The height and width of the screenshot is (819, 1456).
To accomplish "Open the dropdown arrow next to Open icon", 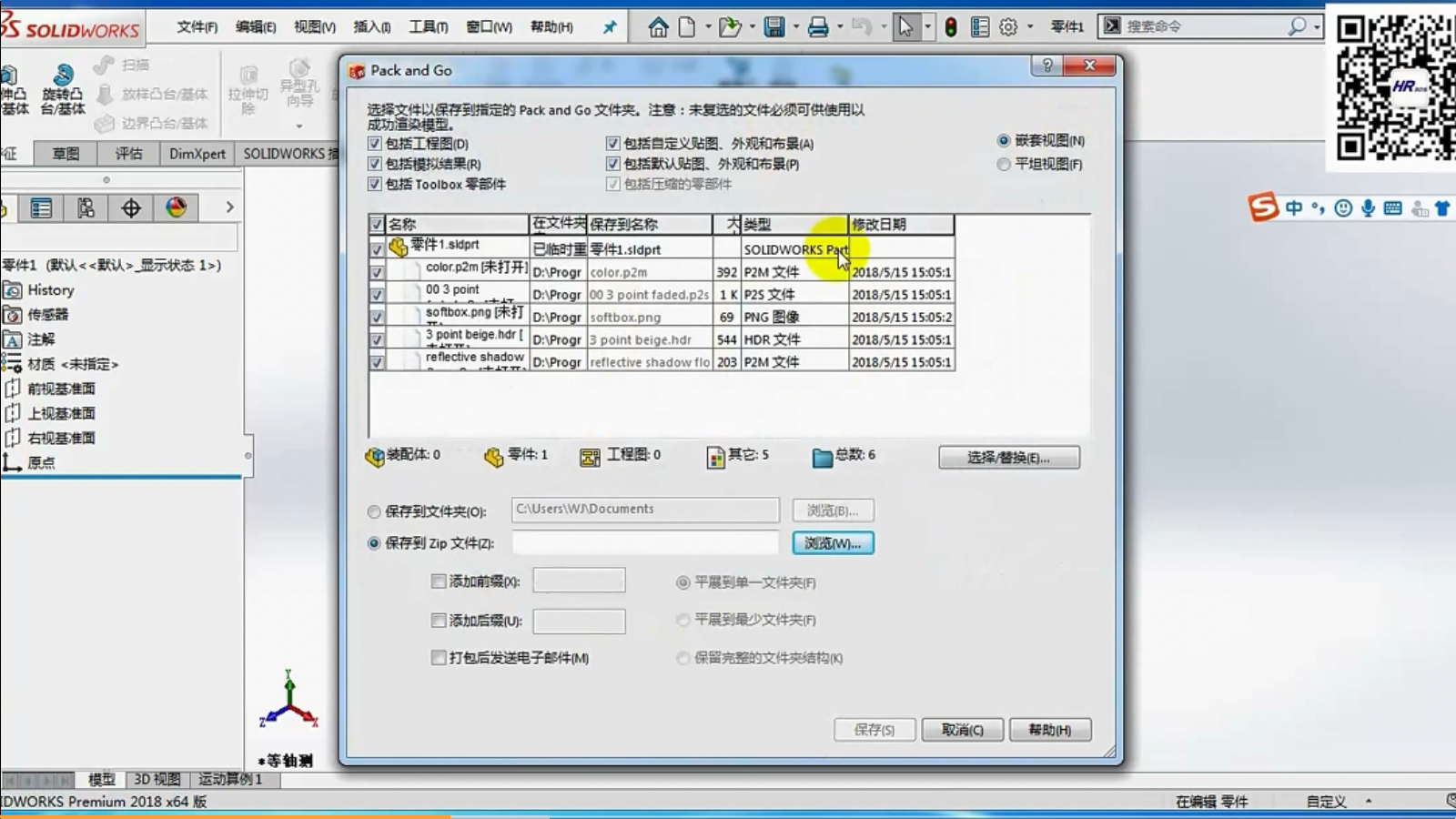I will point(753,27).
